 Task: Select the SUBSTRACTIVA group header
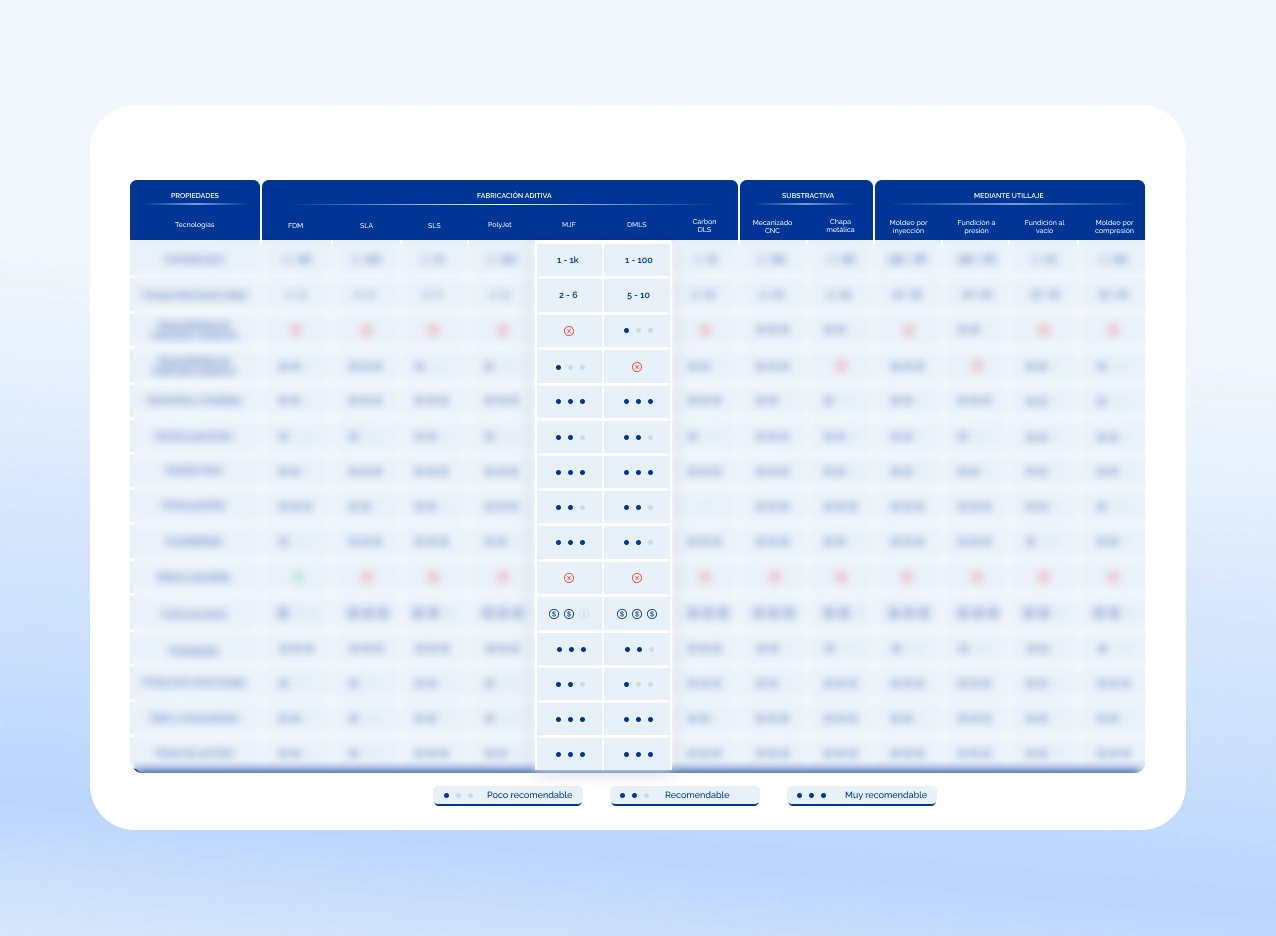tap(807, 196)
